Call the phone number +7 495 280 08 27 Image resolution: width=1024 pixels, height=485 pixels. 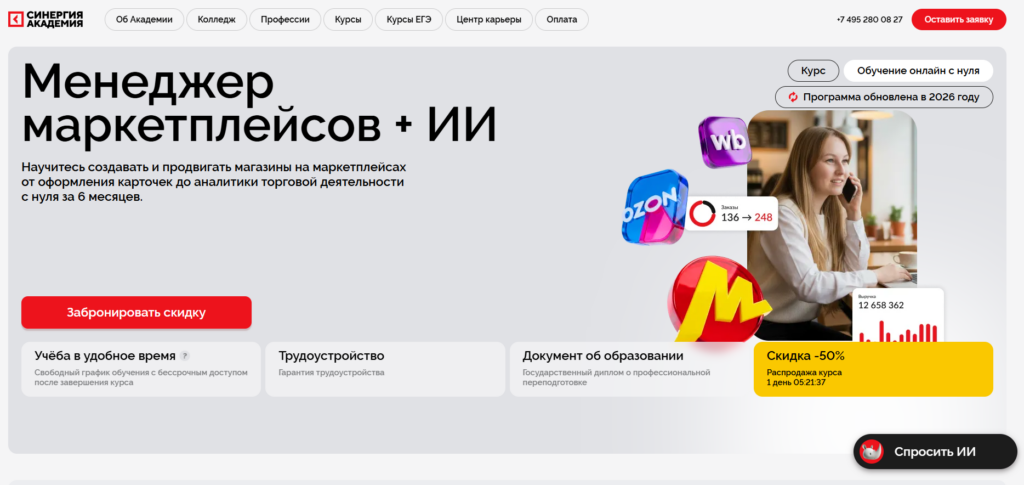click(869, 20)
